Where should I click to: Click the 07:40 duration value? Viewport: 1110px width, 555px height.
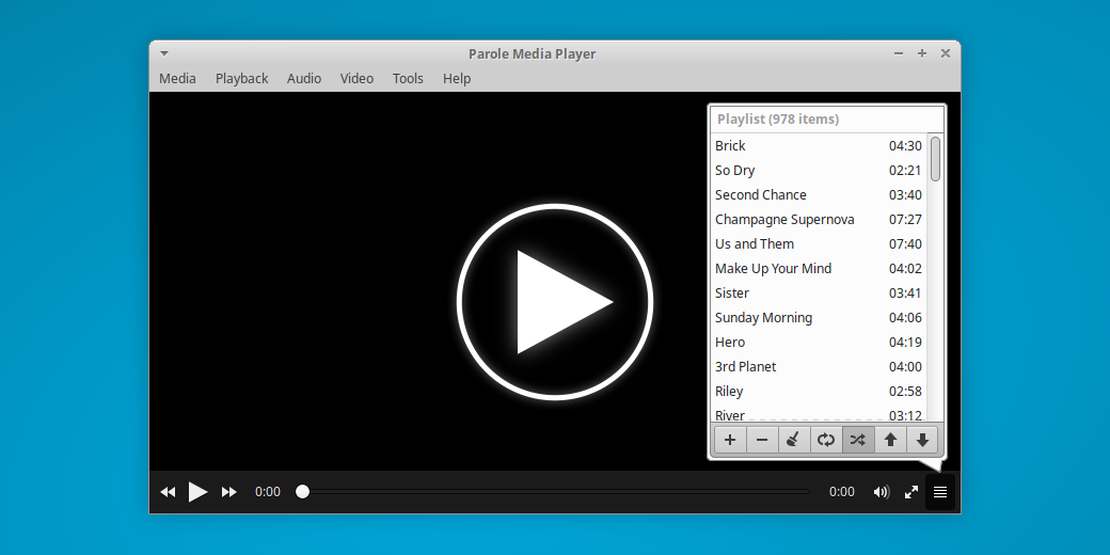click(x=905, y=244)
